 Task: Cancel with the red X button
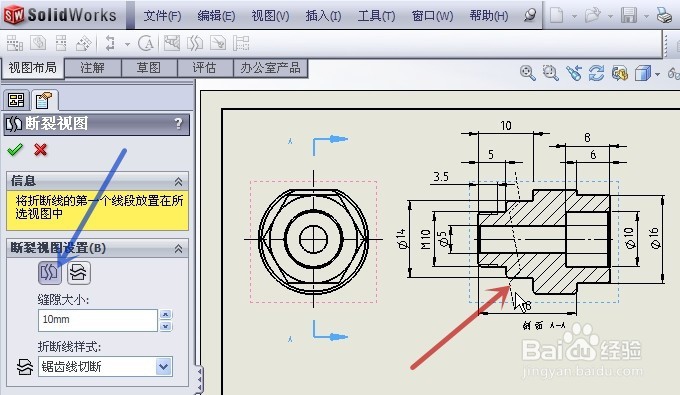pyautogui.click(x=41, y=150)
